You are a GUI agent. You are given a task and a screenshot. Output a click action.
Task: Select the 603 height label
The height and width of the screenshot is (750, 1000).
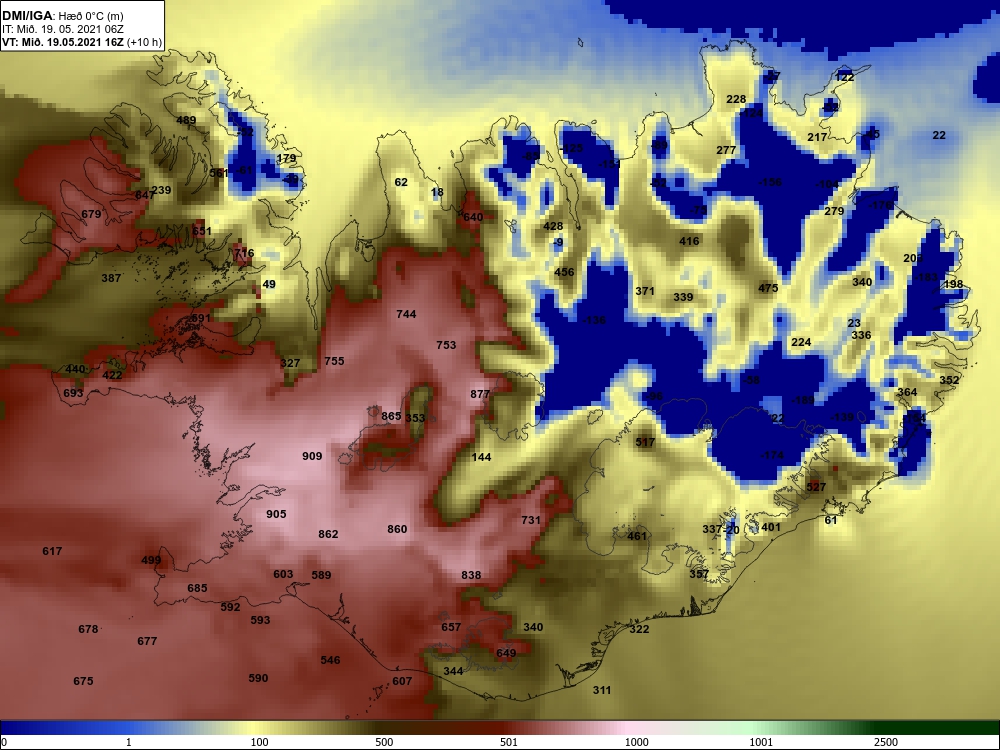point(283,574)
